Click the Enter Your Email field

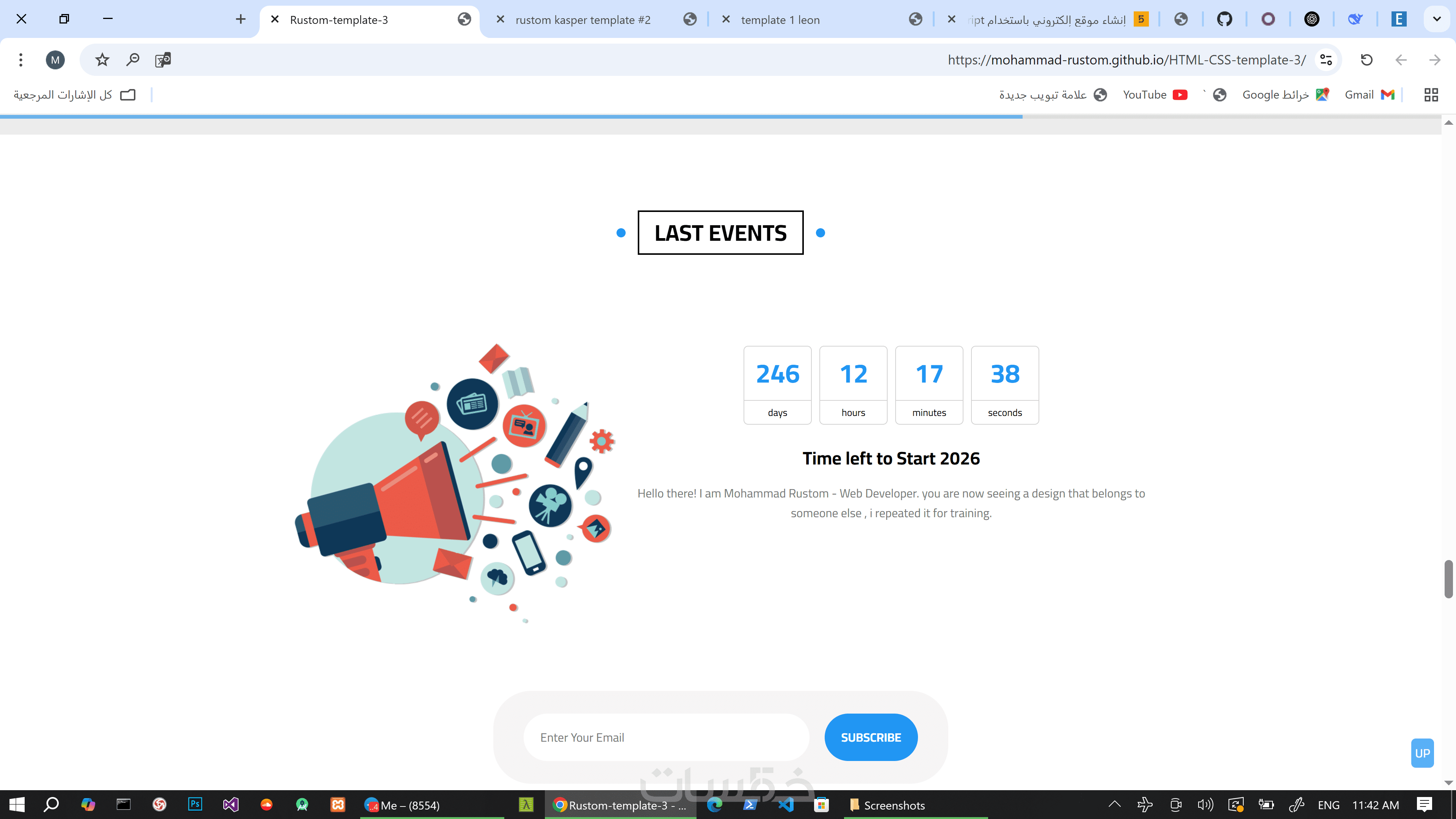(x=666, y=737)
